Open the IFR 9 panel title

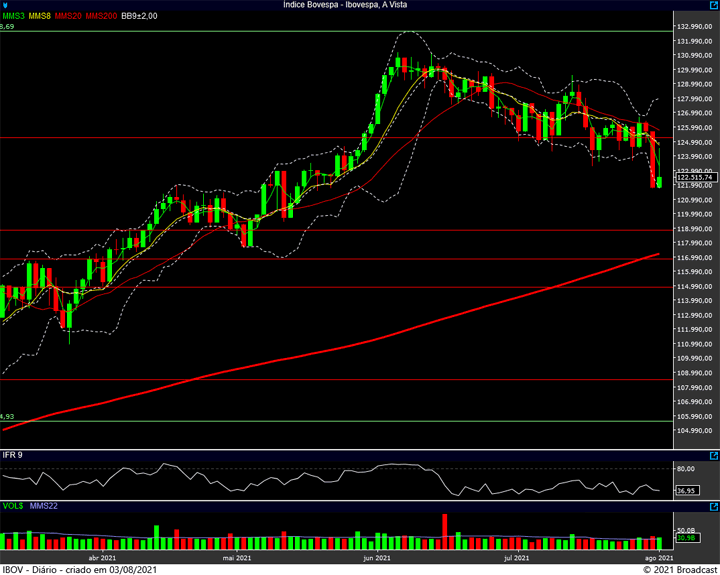pyautogui.click(x=12, y=455)
